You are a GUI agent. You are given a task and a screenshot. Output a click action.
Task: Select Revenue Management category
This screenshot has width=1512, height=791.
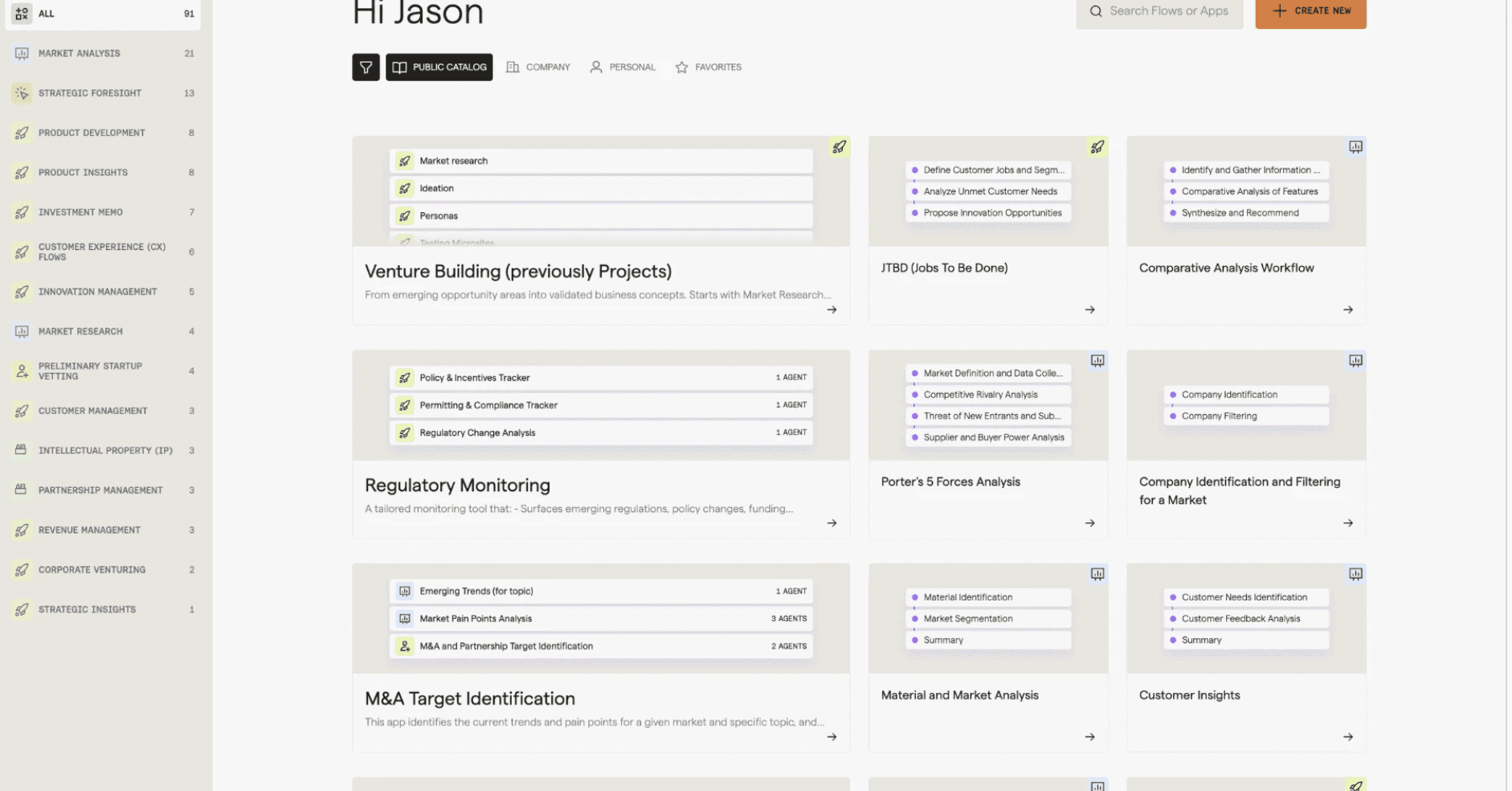click(103, 530)
